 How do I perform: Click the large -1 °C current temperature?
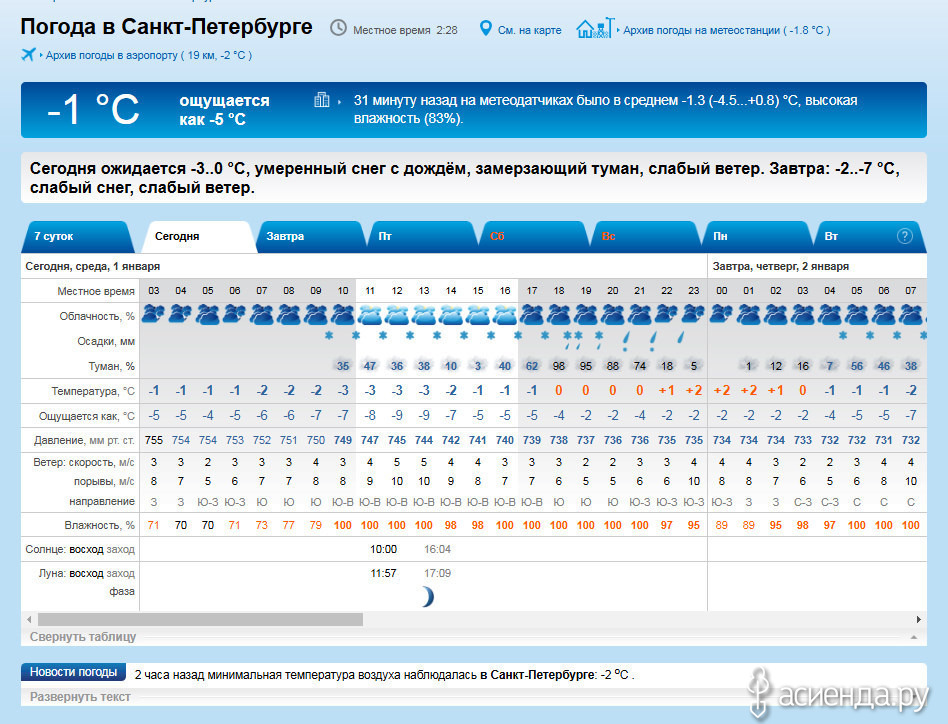93,109
